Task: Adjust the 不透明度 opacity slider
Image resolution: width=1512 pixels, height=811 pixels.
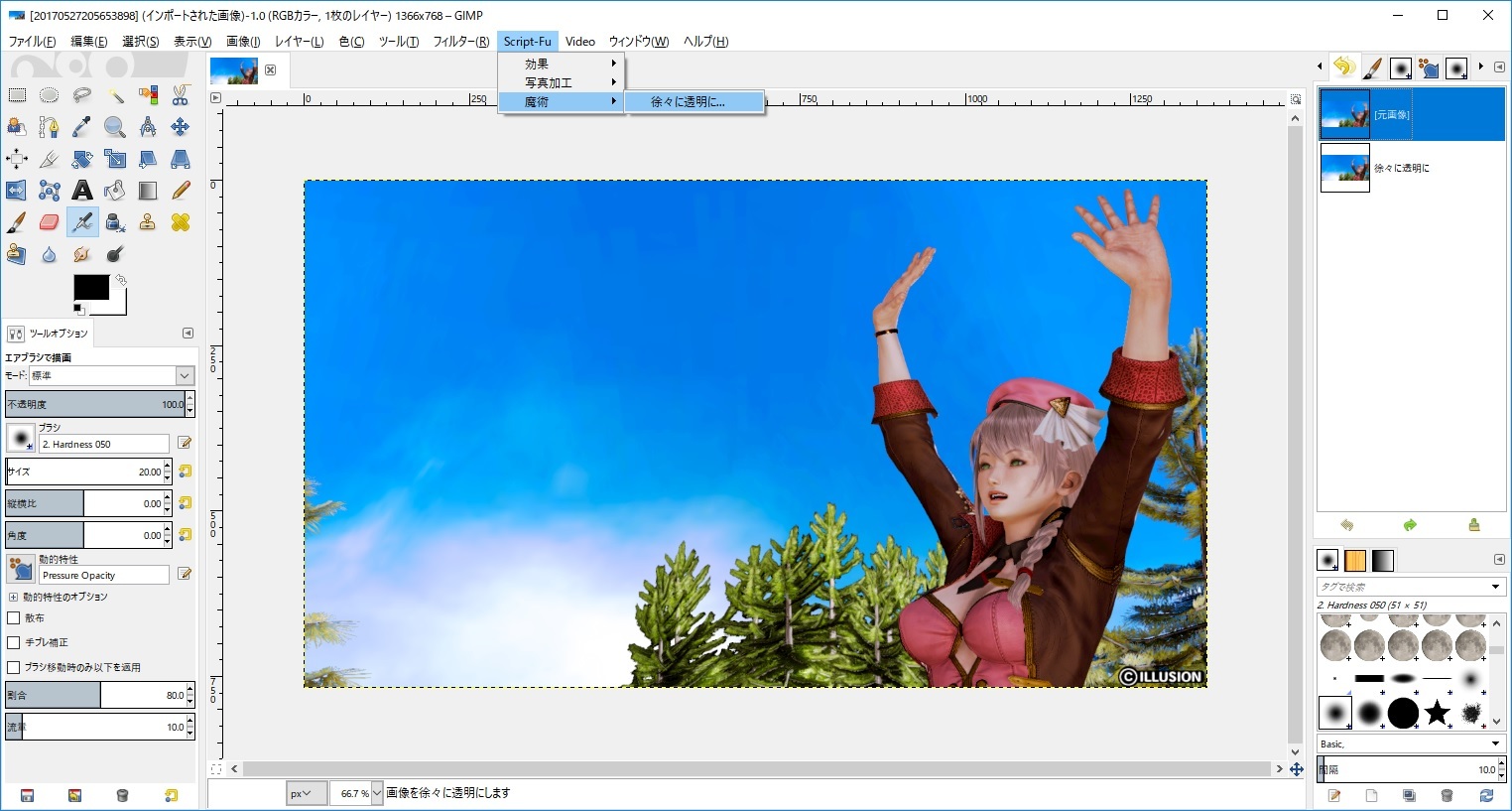Action: [x=95, y=404]
